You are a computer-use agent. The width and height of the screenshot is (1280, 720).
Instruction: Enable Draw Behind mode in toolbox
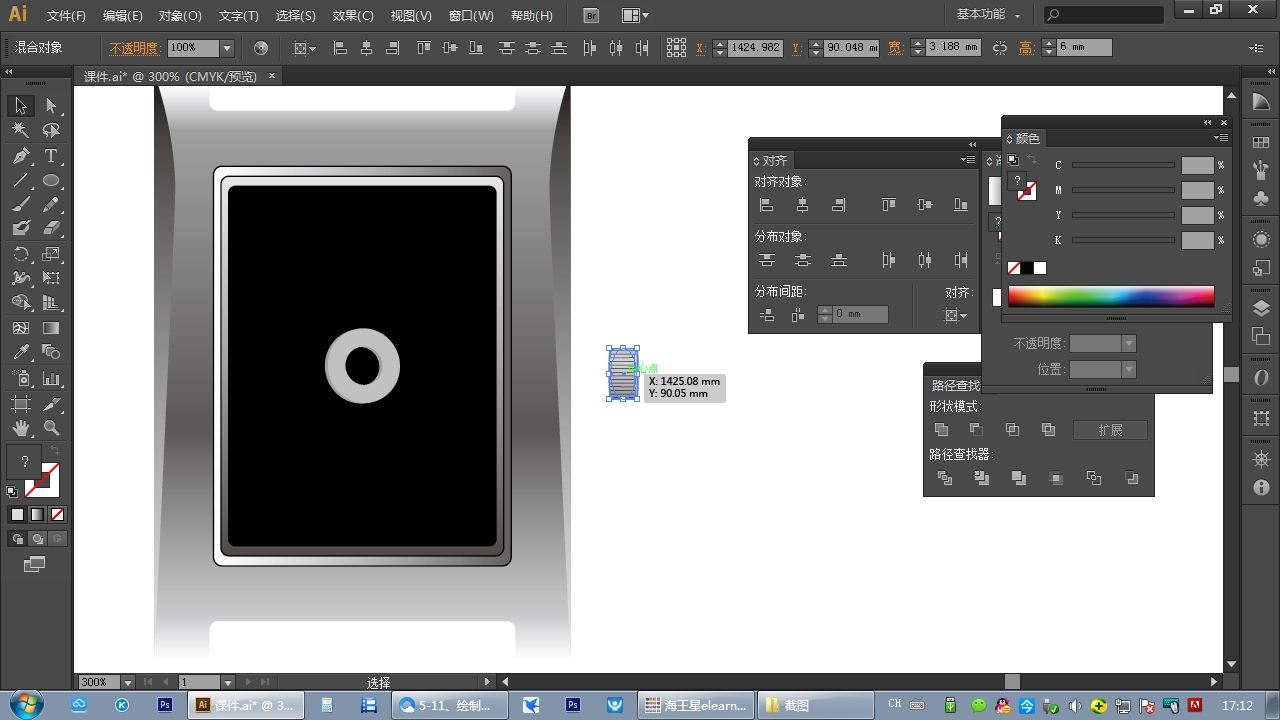[37, 539]
